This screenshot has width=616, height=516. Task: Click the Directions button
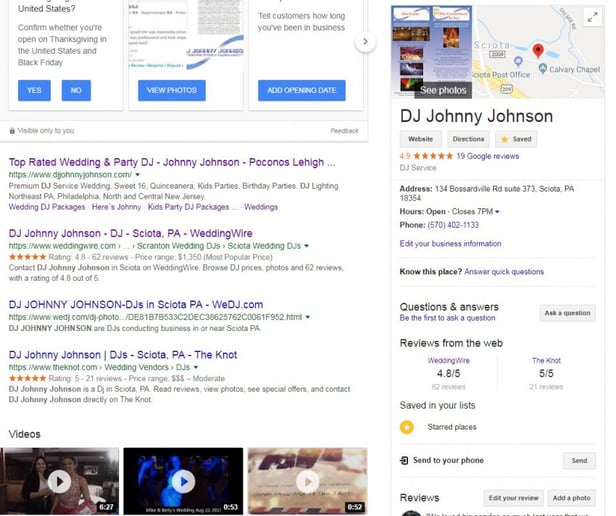tap(468, 139)
